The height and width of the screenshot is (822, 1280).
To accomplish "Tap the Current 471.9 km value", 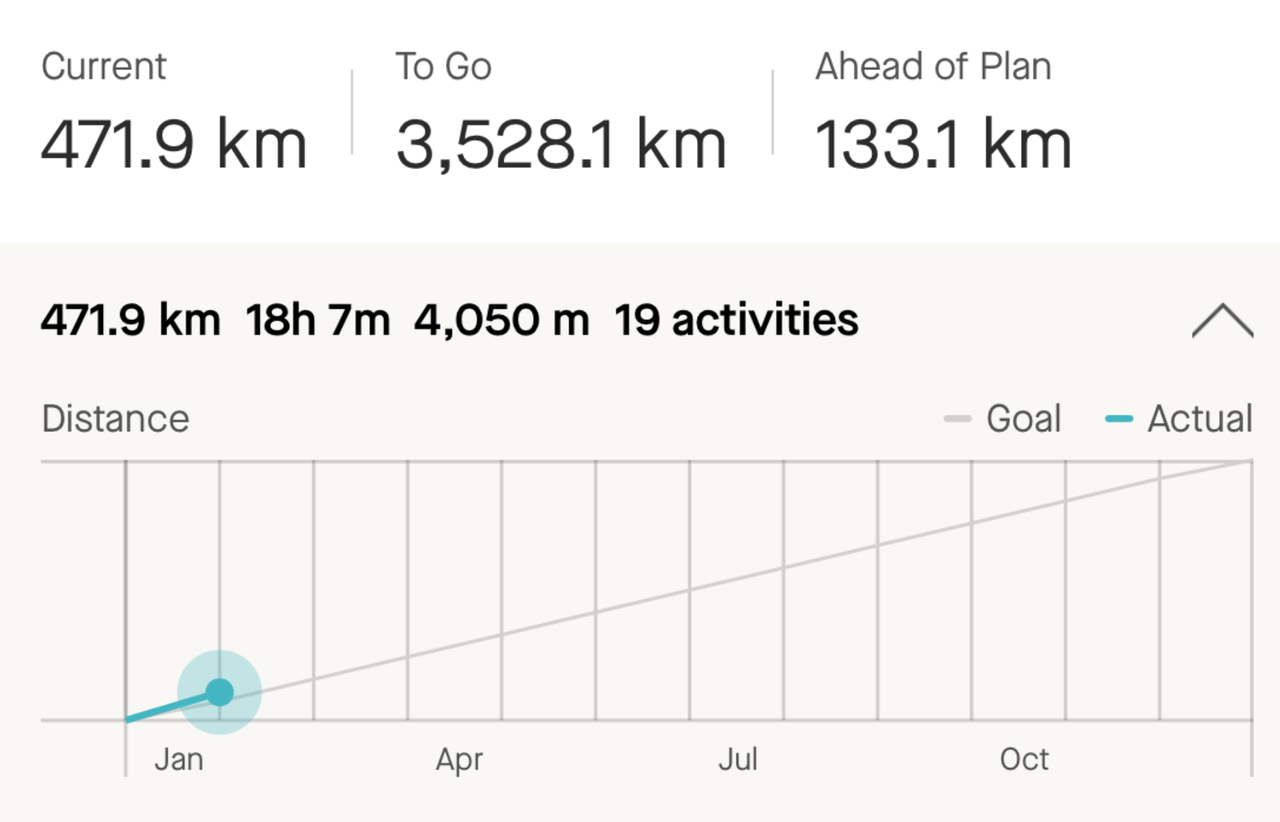I will click(x=174, y=143).
